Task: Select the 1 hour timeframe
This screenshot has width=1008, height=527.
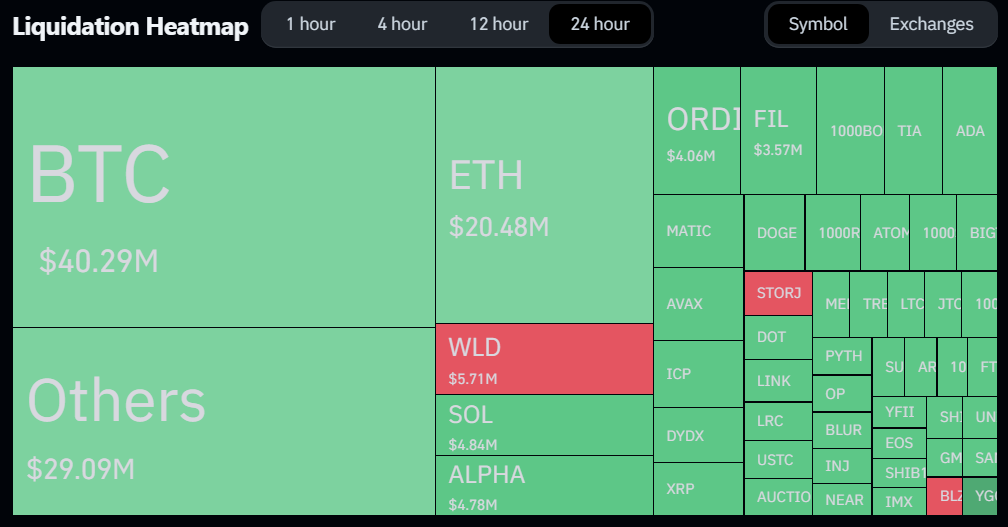Action: [311, 24]
